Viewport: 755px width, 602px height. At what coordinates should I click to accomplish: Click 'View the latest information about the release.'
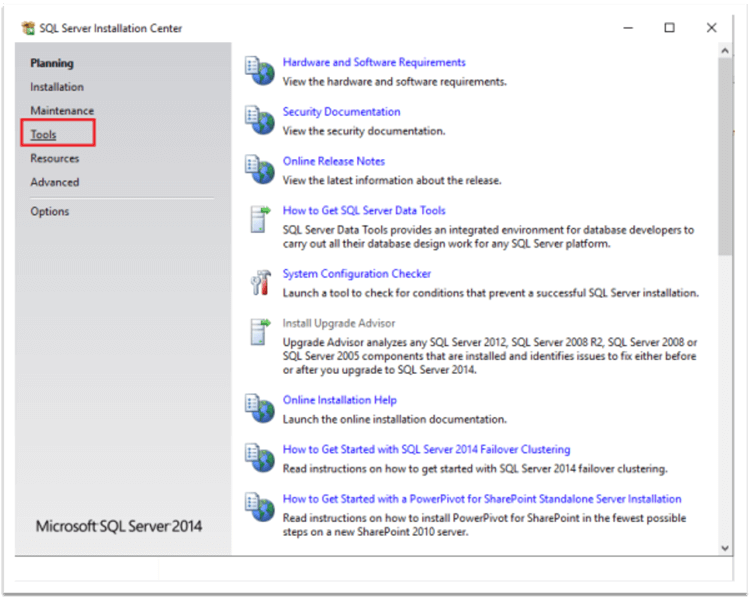pyautogui.click(x=392, y=181)
